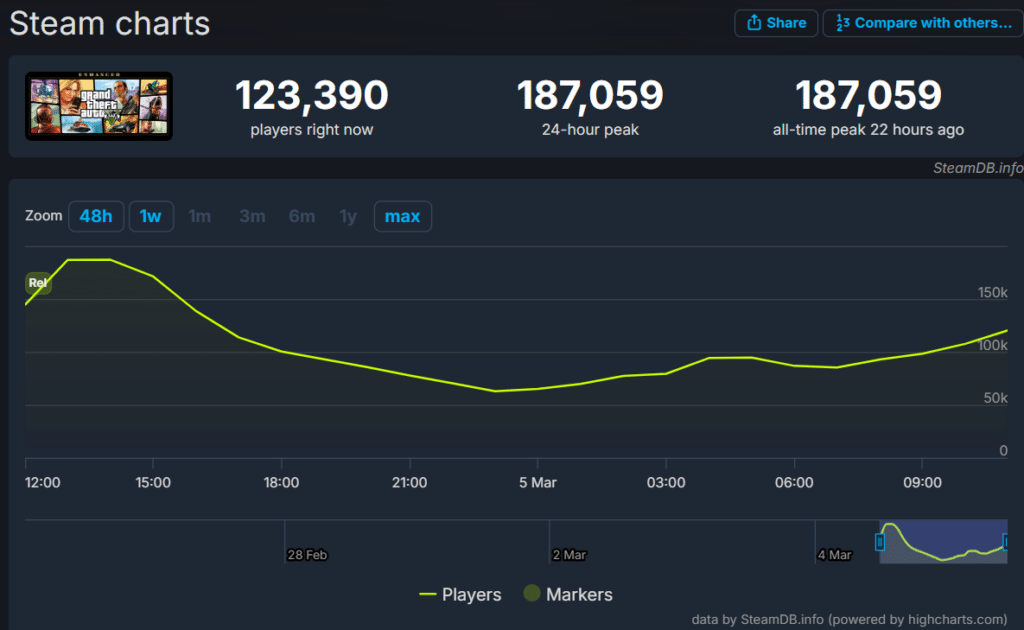1024x630 pixels.
Task: Click the highlighted navigator selection window
Action: pyautogui.click(x=944, y=542)
